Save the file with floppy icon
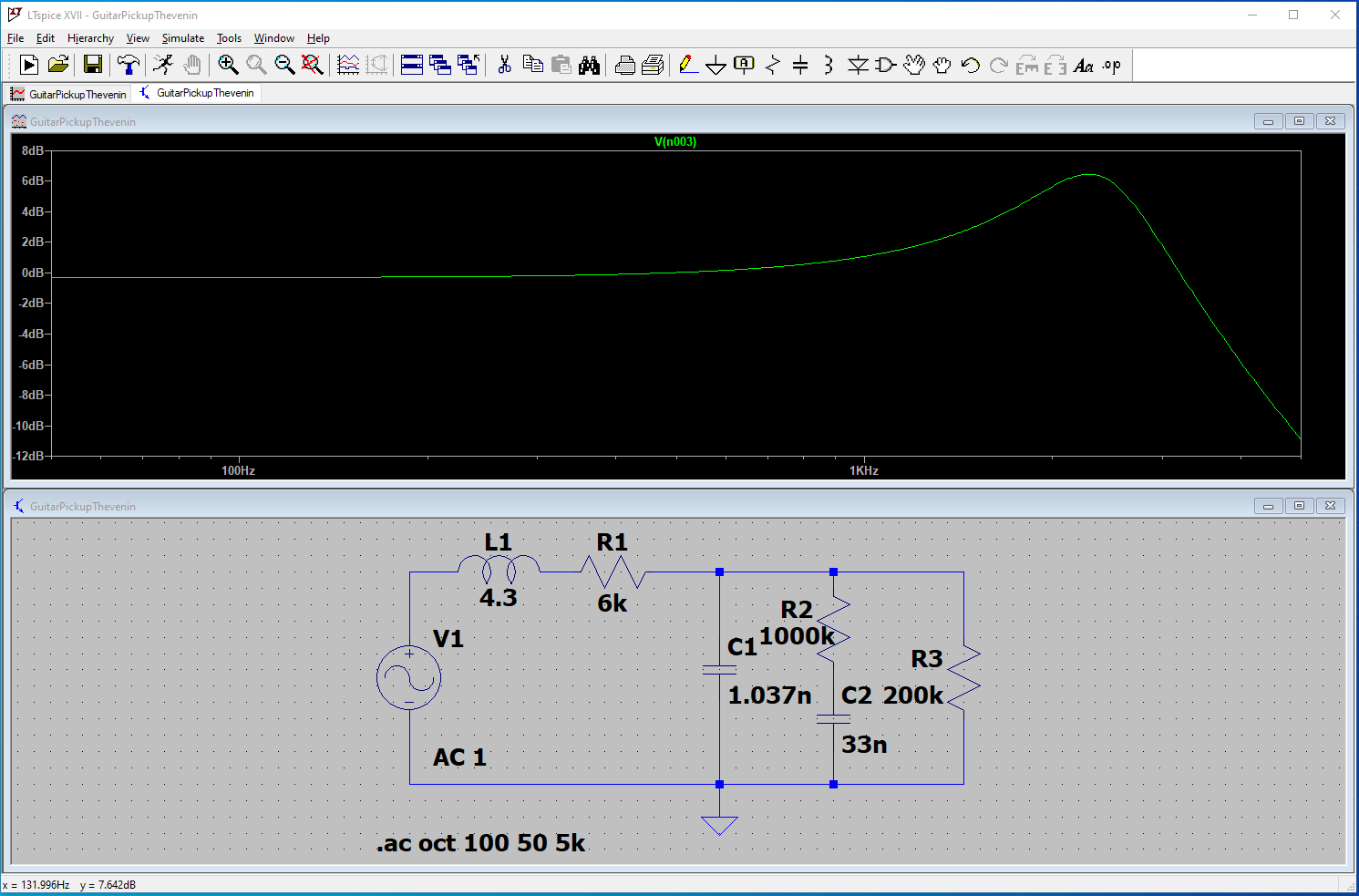Screen dimensions: 1359x896 pyautogui.click(x=93, y=65)
